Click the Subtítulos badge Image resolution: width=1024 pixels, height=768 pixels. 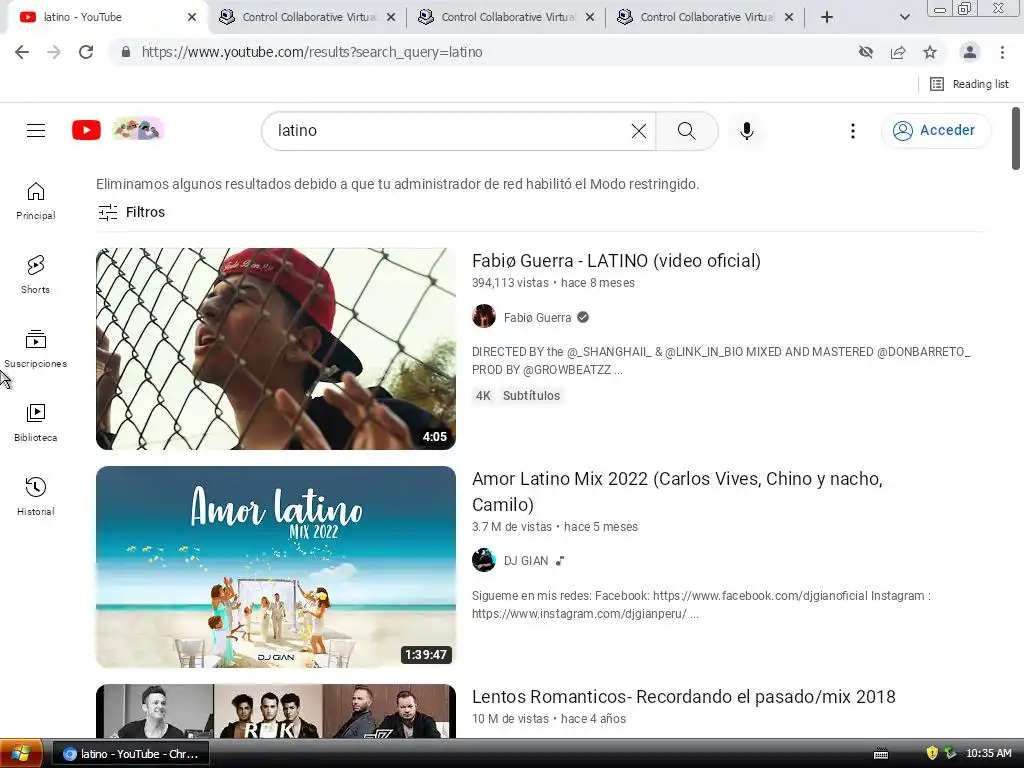pyautogui.click(x=532, y=396)
